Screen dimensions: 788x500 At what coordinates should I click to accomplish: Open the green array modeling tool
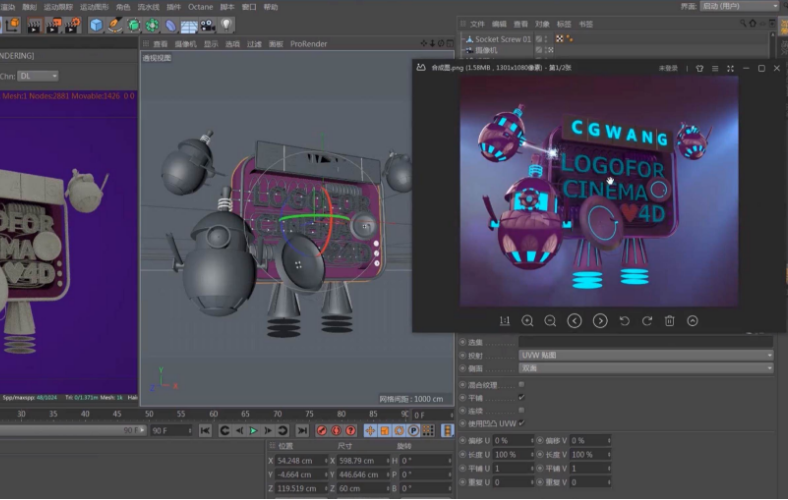click(x=152, y=25)
